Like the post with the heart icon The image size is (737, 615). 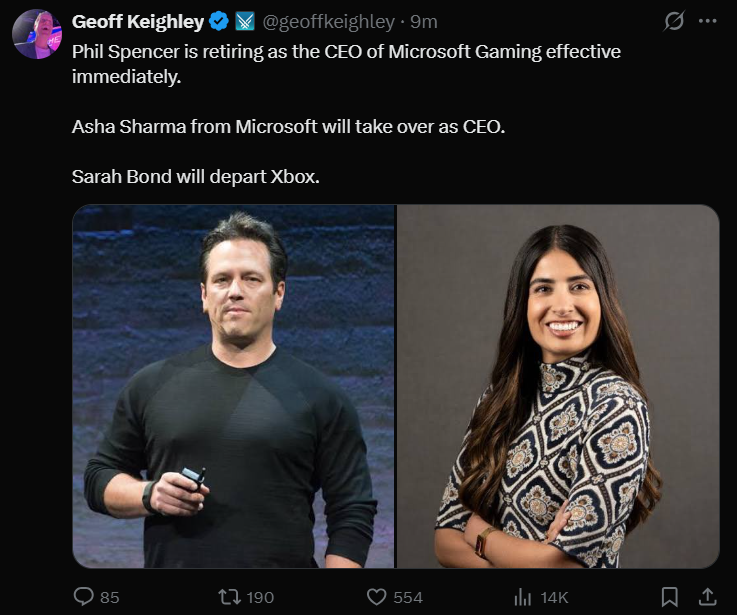(376, 597)
